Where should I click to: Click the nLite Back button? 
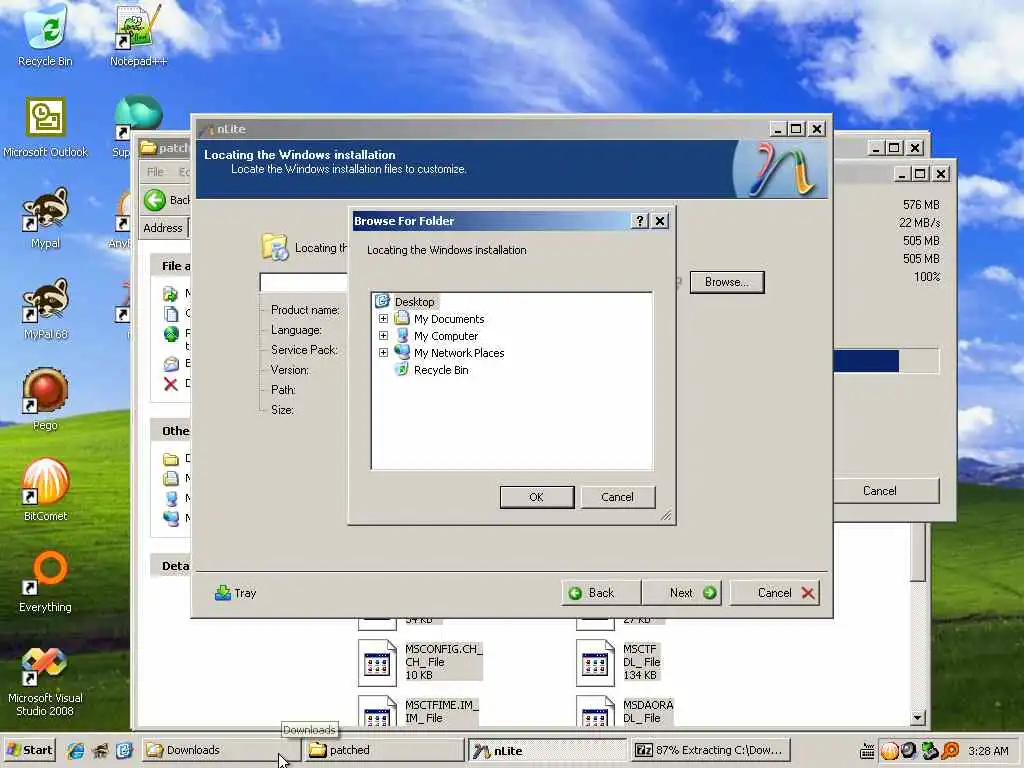[x=601, y=593]
